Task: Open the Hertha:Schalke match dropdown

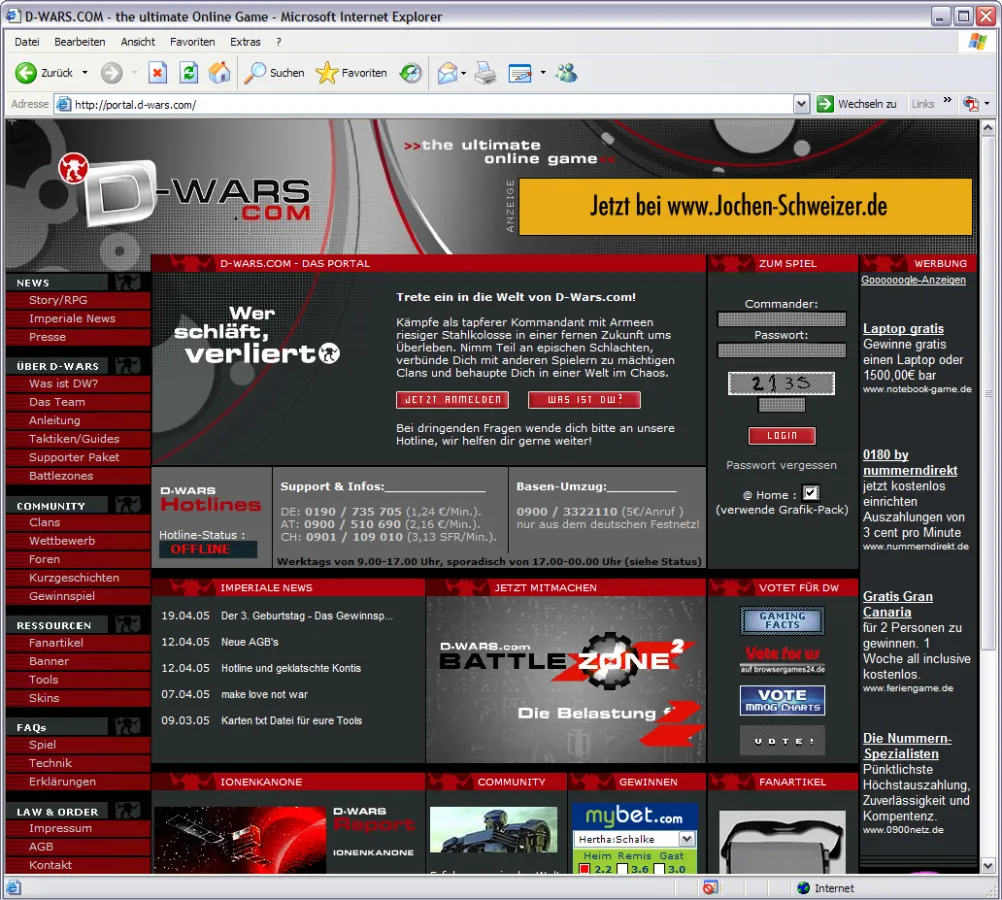Action: pos(688,839)
